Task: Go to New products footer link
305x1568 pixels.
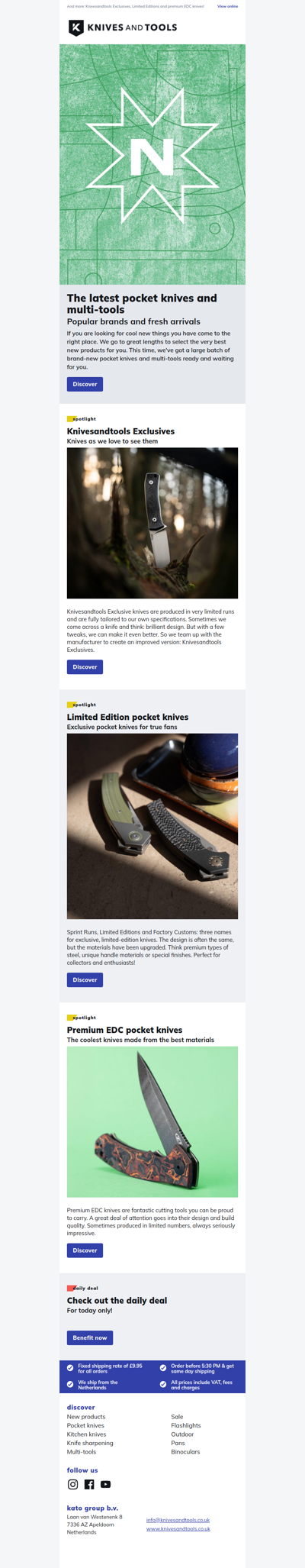Action: click(86, 1416)
